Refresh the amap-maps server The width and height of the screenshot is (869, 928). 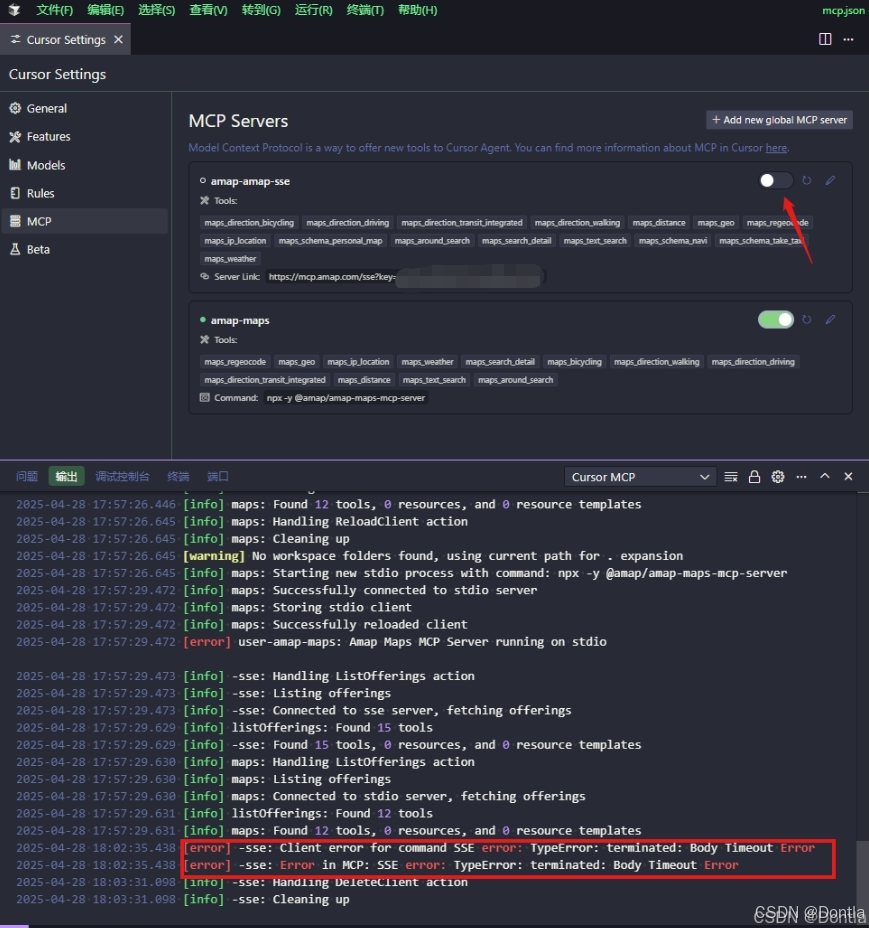point(806,320)
